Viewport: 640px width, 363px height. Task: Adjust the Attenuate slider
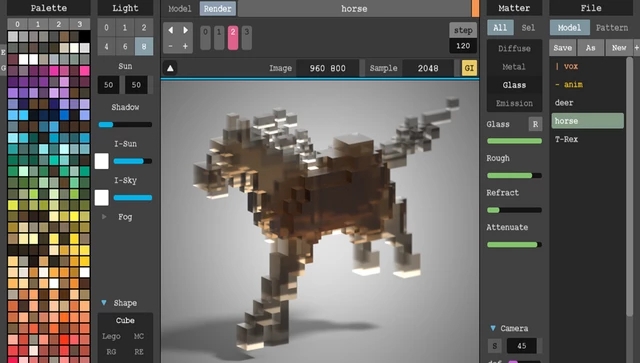point(514,245)
